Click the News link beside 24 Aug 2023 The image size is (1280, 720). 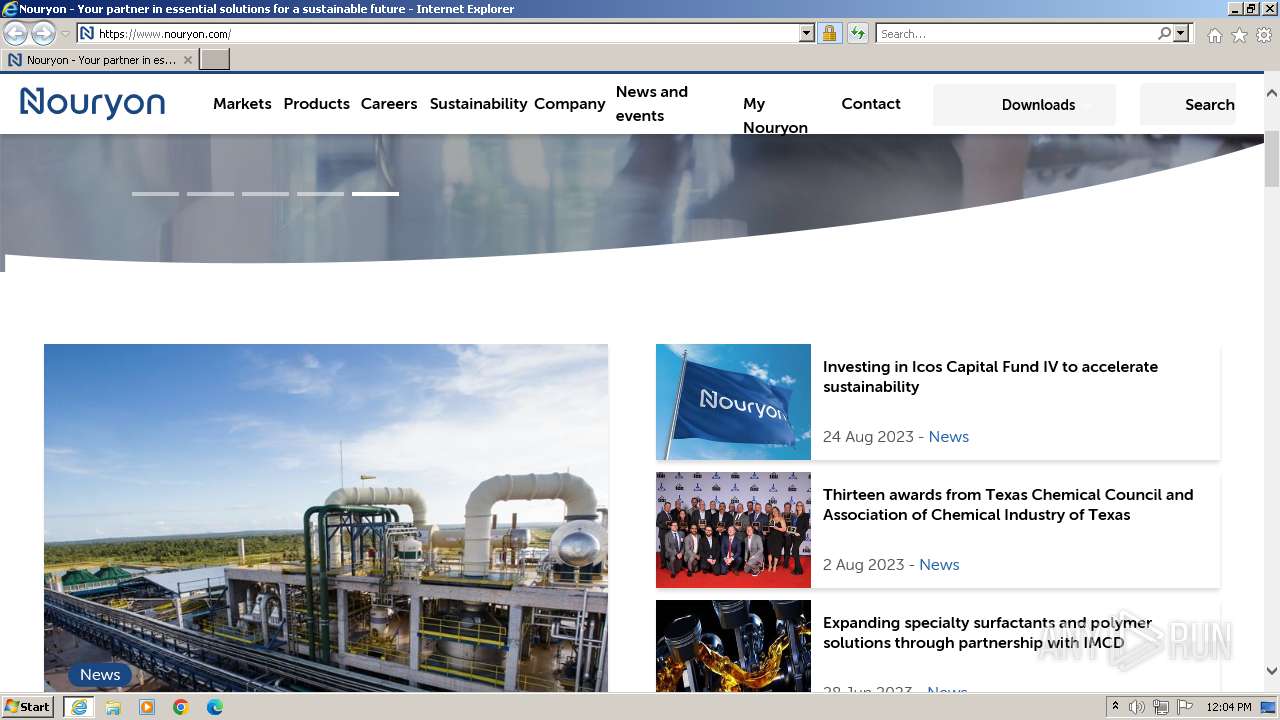948,437
